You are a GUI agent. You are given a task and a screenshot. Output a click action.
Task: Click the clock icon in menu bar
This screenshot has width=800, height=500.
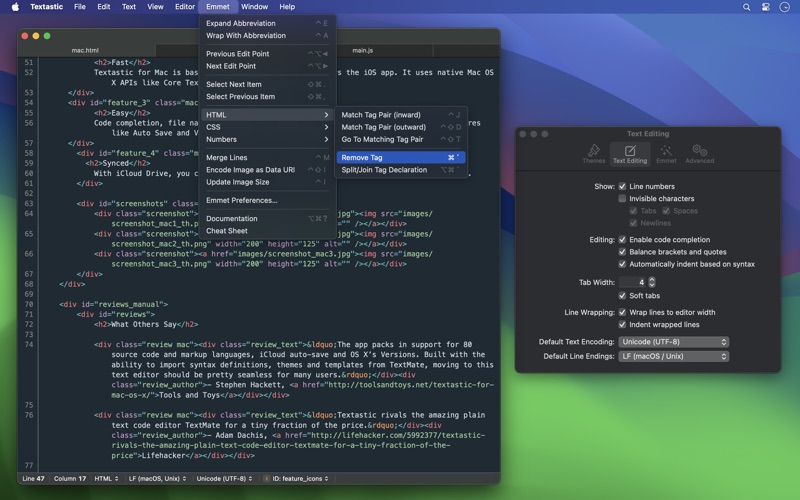coord(785,7)
